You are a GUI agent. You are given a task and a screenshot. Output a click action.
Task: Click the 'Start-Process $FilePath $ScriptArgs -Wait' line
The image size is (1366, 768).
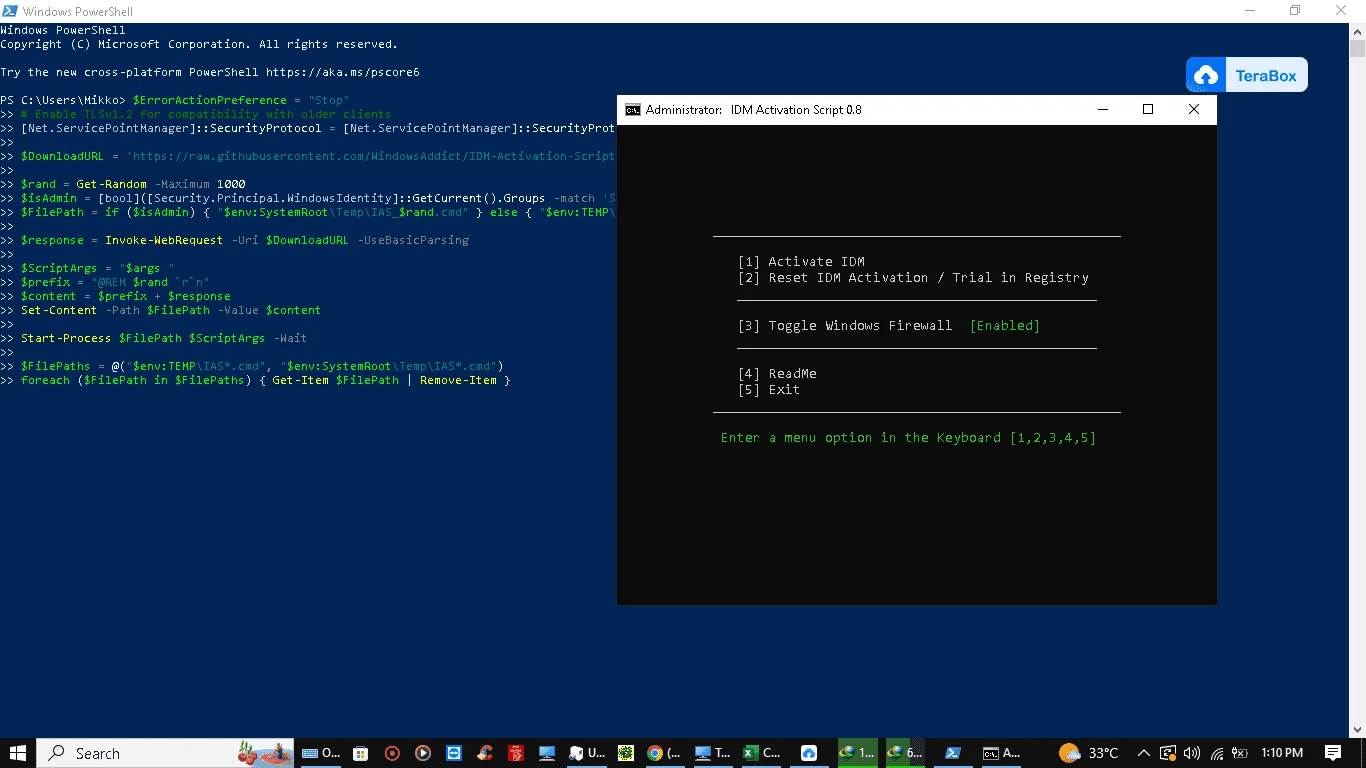(164, 338)
